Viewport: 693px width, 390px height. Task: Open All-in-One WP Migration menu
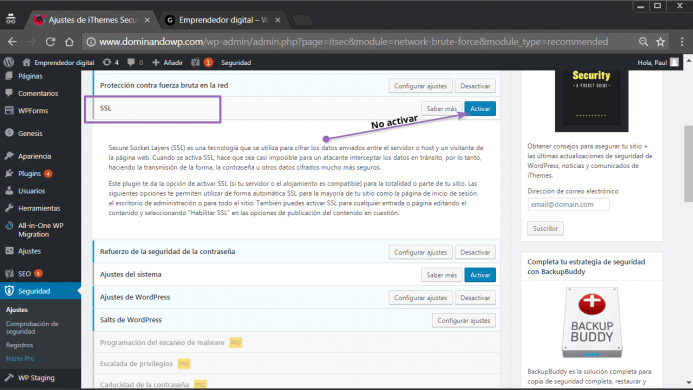40,229
